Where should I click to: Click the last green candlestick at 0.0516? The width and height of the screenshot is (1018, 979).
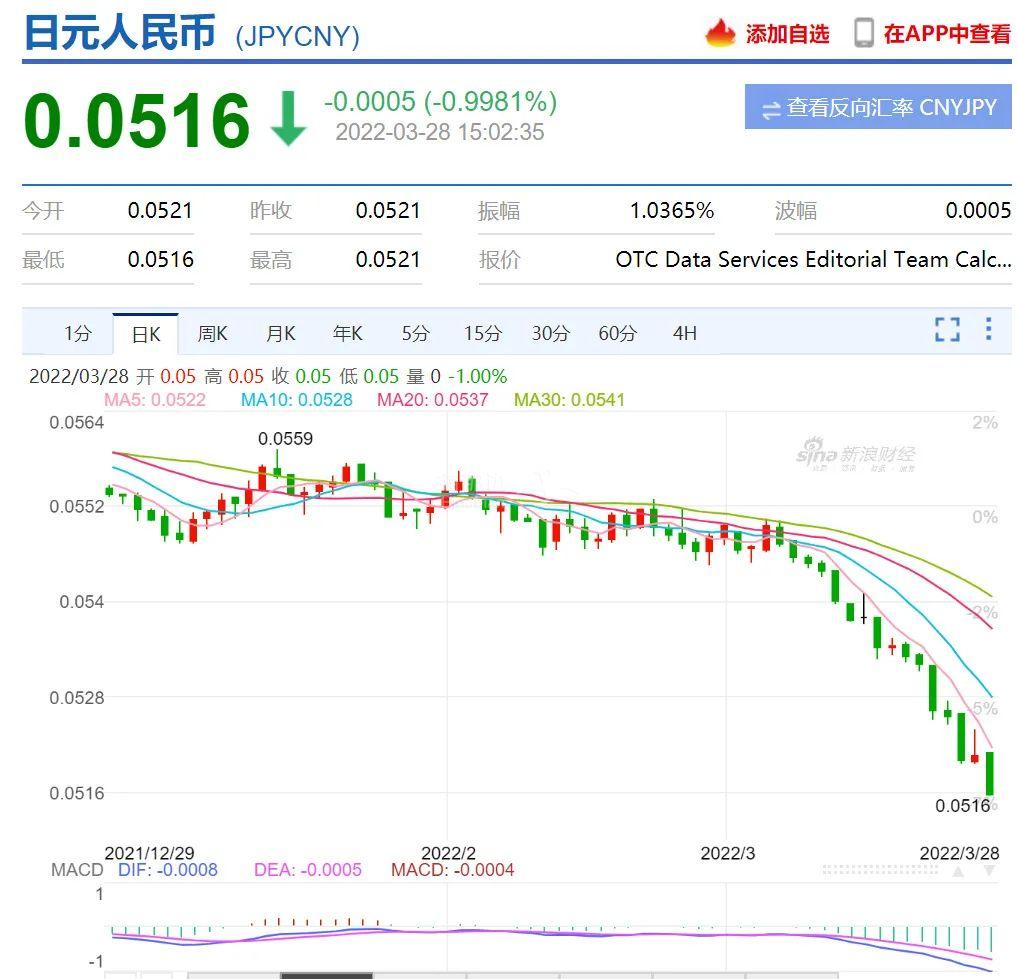pyautogui.click(x=989, y=773)
